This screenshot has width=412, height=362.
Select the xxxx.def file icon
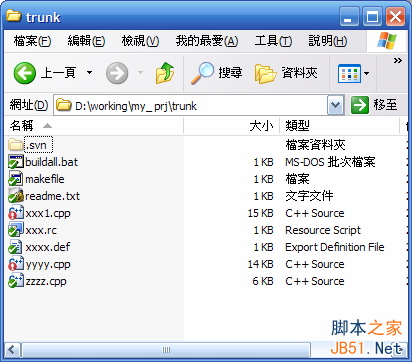pyautogui.click(x=15, y=247)
